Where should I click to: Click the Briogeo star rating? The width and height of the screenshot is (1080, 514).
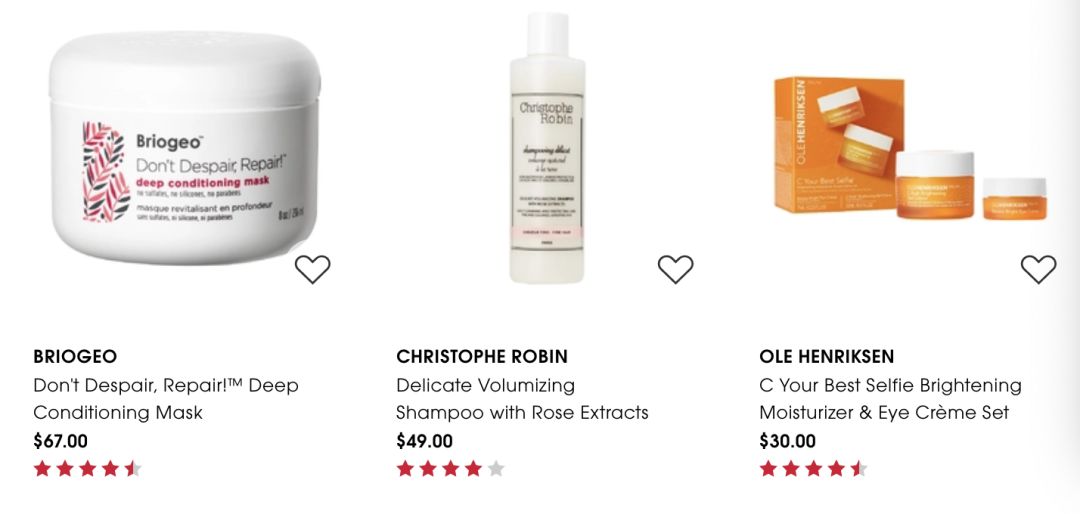click(87, 469)
